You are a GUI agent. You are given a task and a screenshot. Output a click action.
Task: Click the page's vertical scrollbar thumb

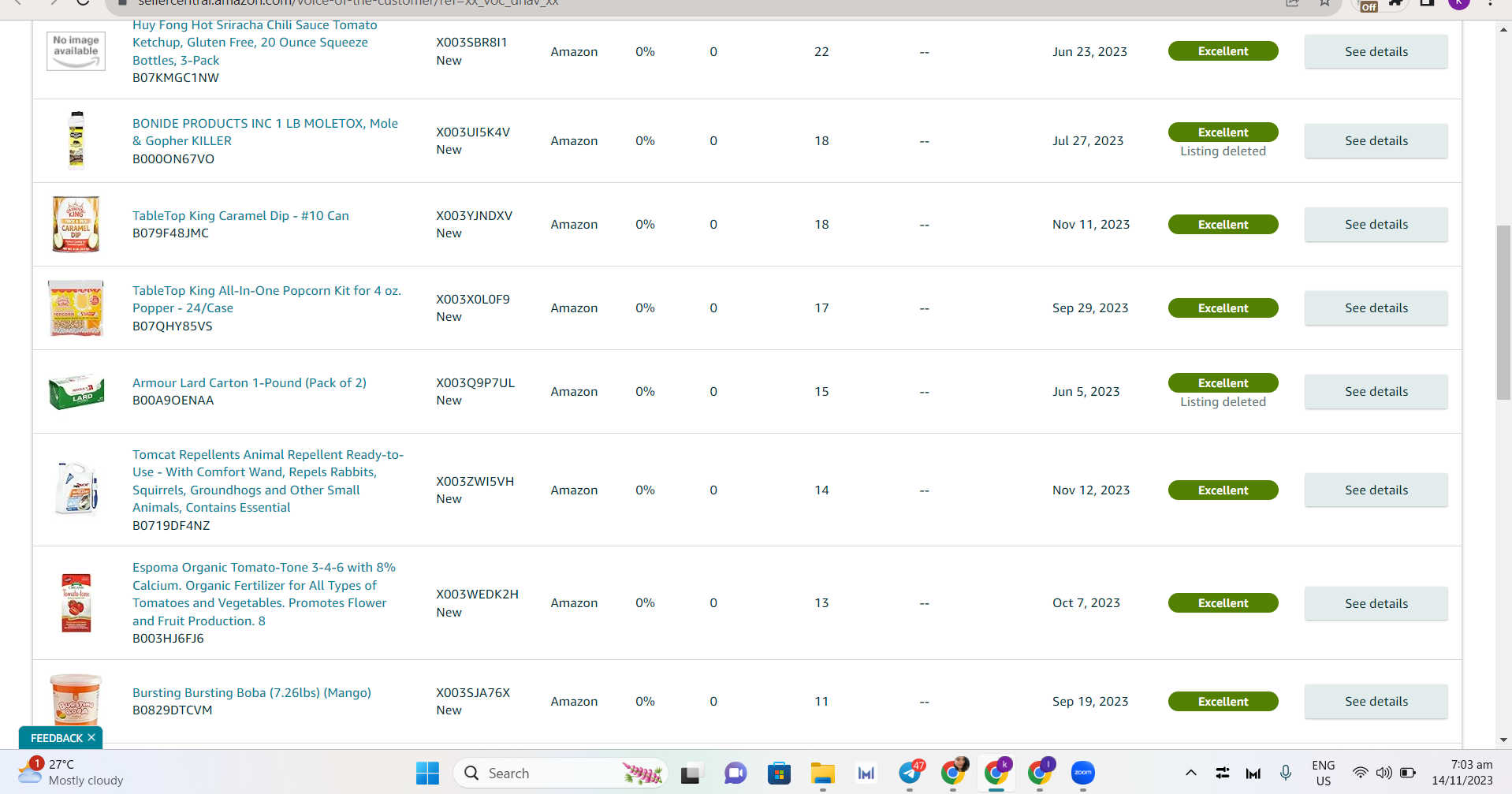(x=1504, y=312)
